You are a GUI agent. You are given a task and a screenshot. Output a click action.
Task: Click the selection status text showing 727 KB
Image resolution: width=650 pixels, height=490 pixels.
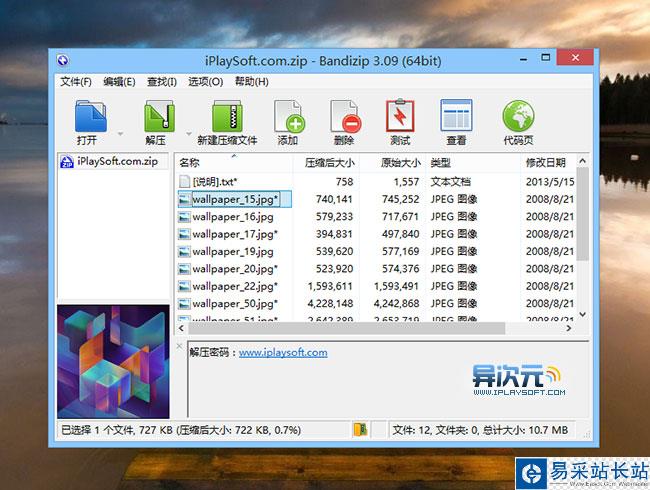click(x=181, y=430)
